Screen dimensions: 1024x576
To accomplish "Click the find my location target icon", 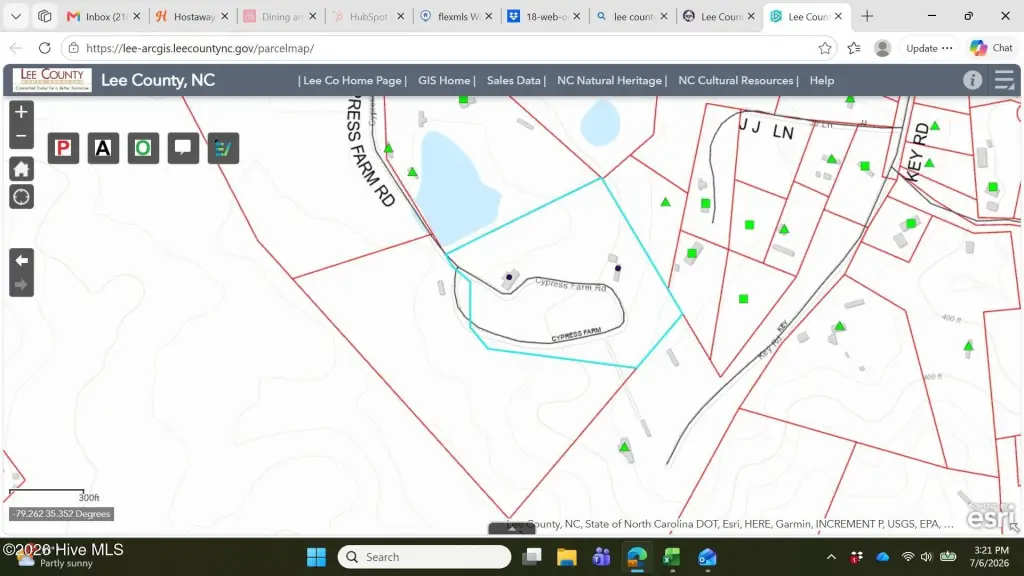I will coord(21,197).
